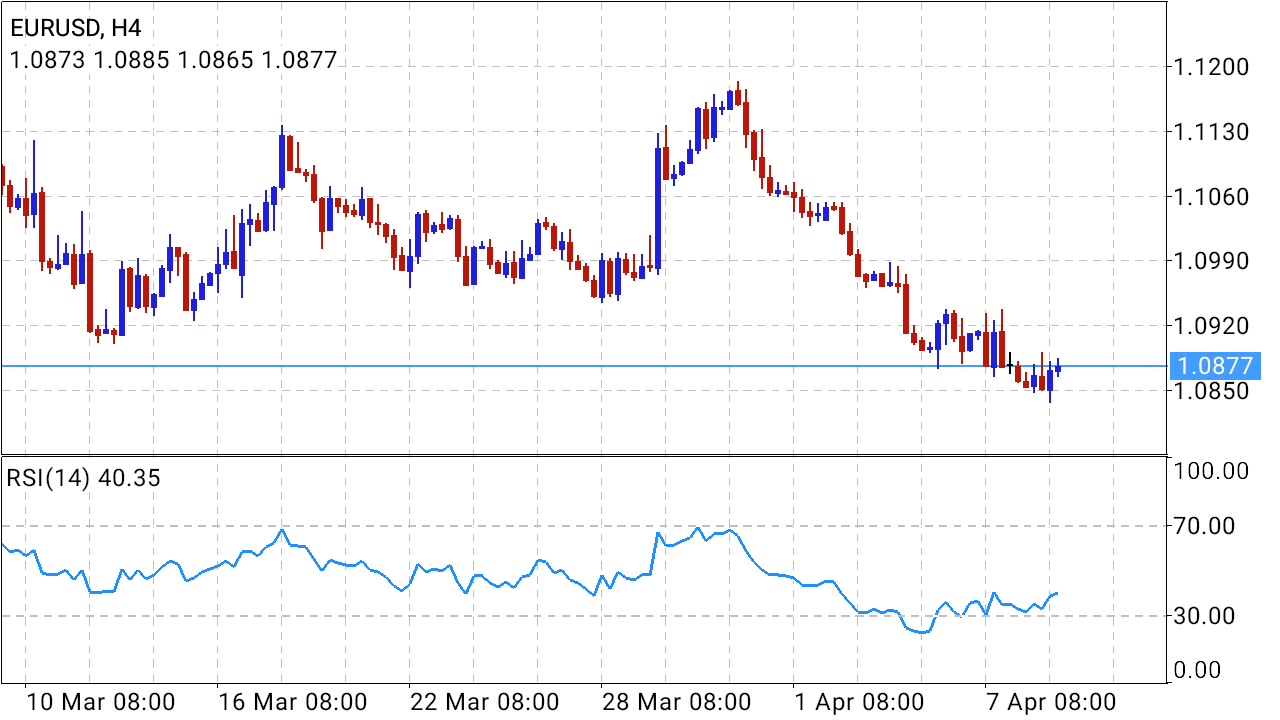The image size is (1280, 720).
Task: Select the 1.0990 price axis label
Action: 1213,261
